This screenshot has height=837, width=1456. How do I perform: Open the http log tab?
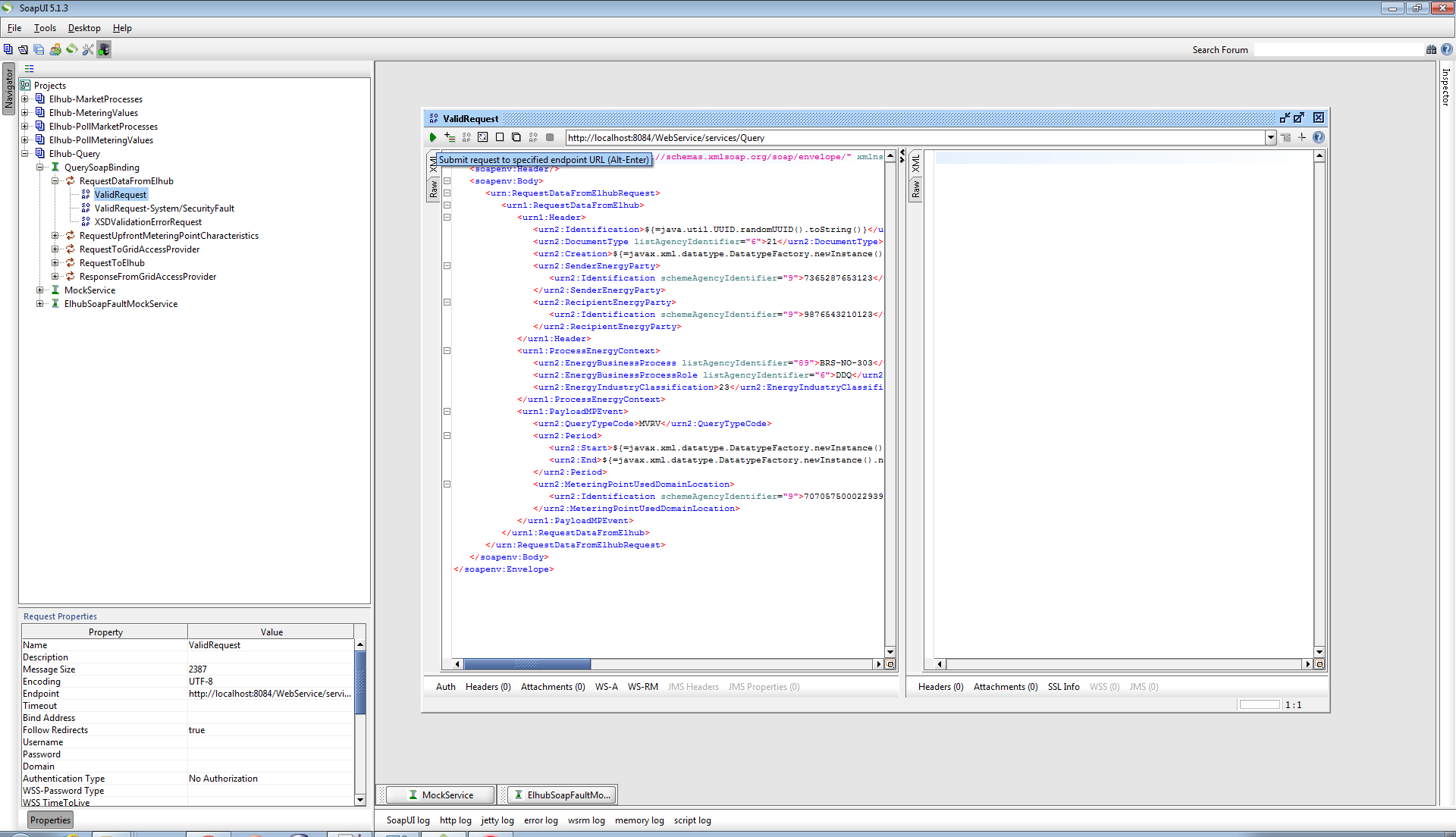455,820
